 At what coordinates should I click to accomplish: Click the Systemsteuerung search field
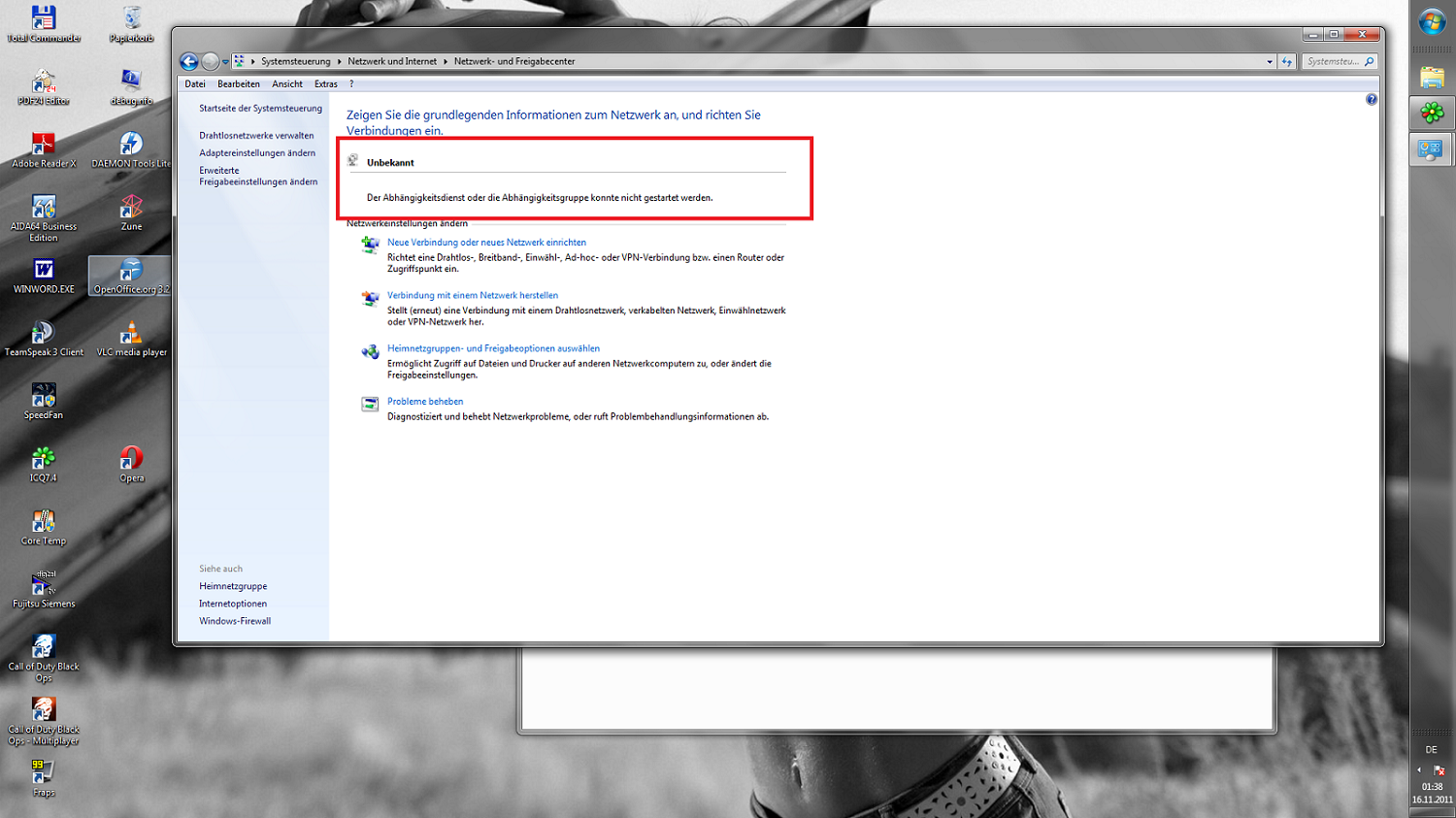1340,61
